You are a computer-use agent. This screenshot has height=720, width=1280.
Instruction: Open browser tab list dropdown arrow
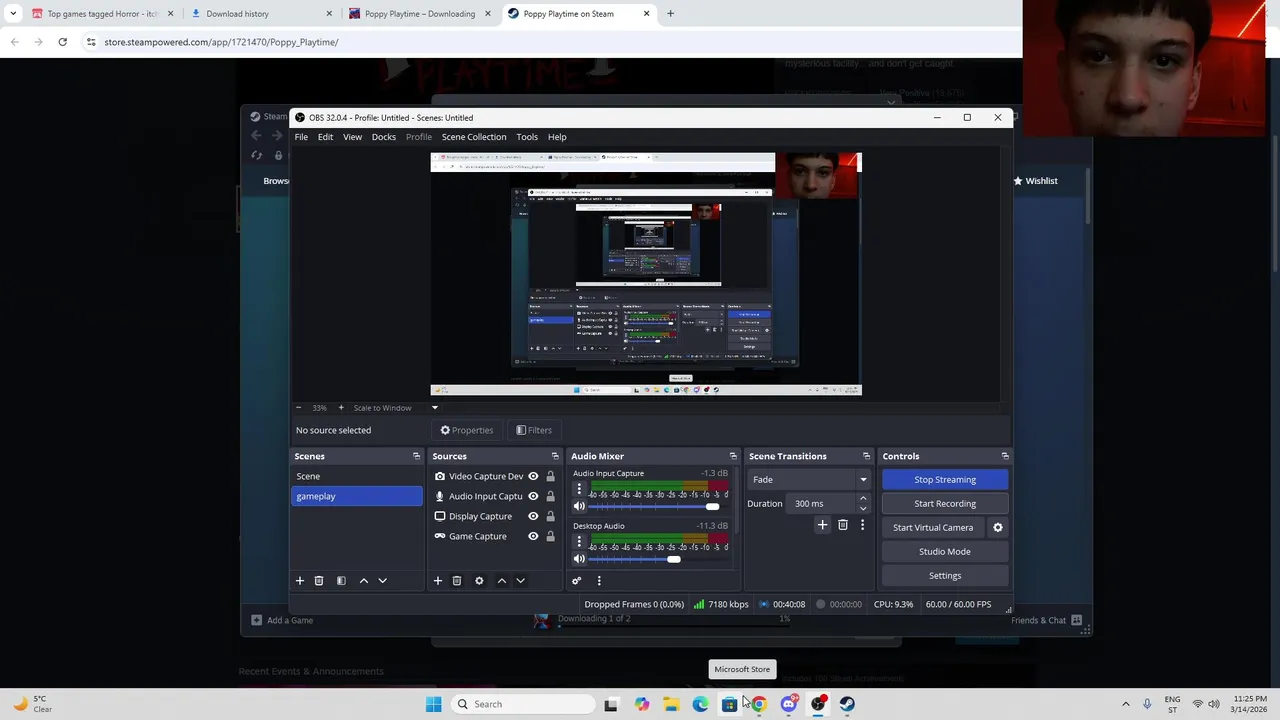13,14
